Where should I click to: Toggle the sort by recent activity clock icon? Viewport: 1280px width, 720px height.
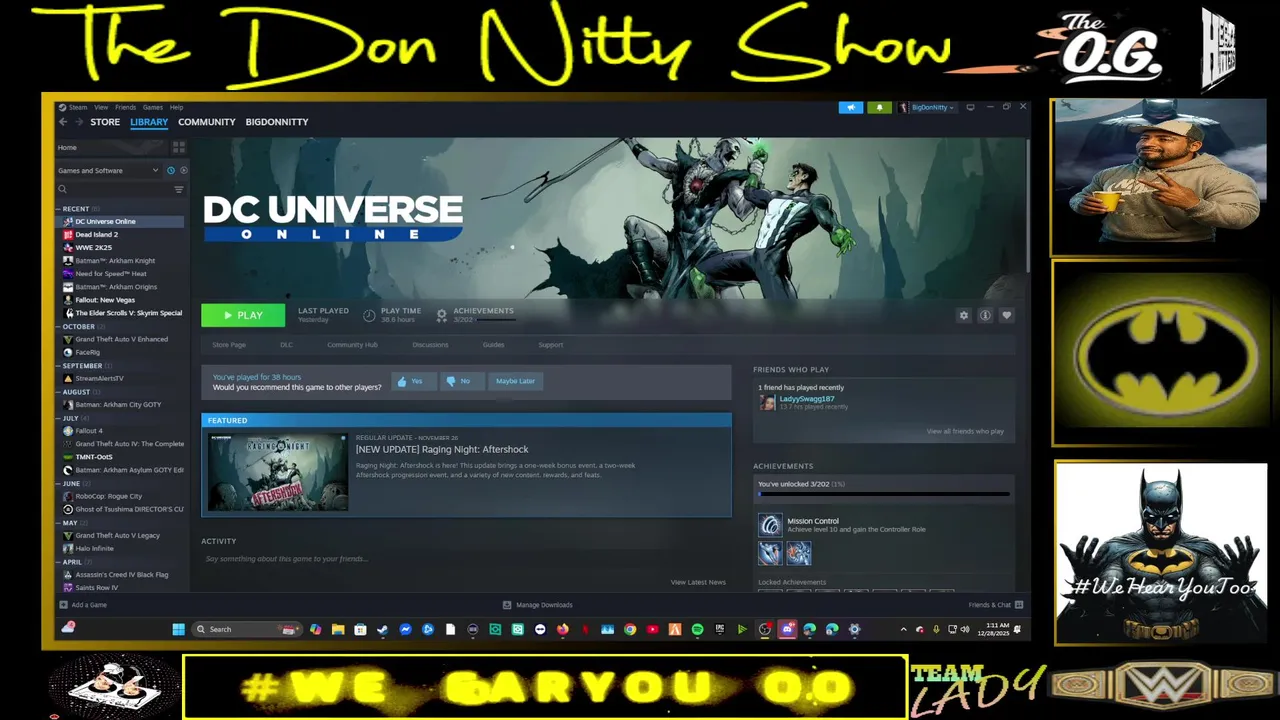[x=171, y=171]
